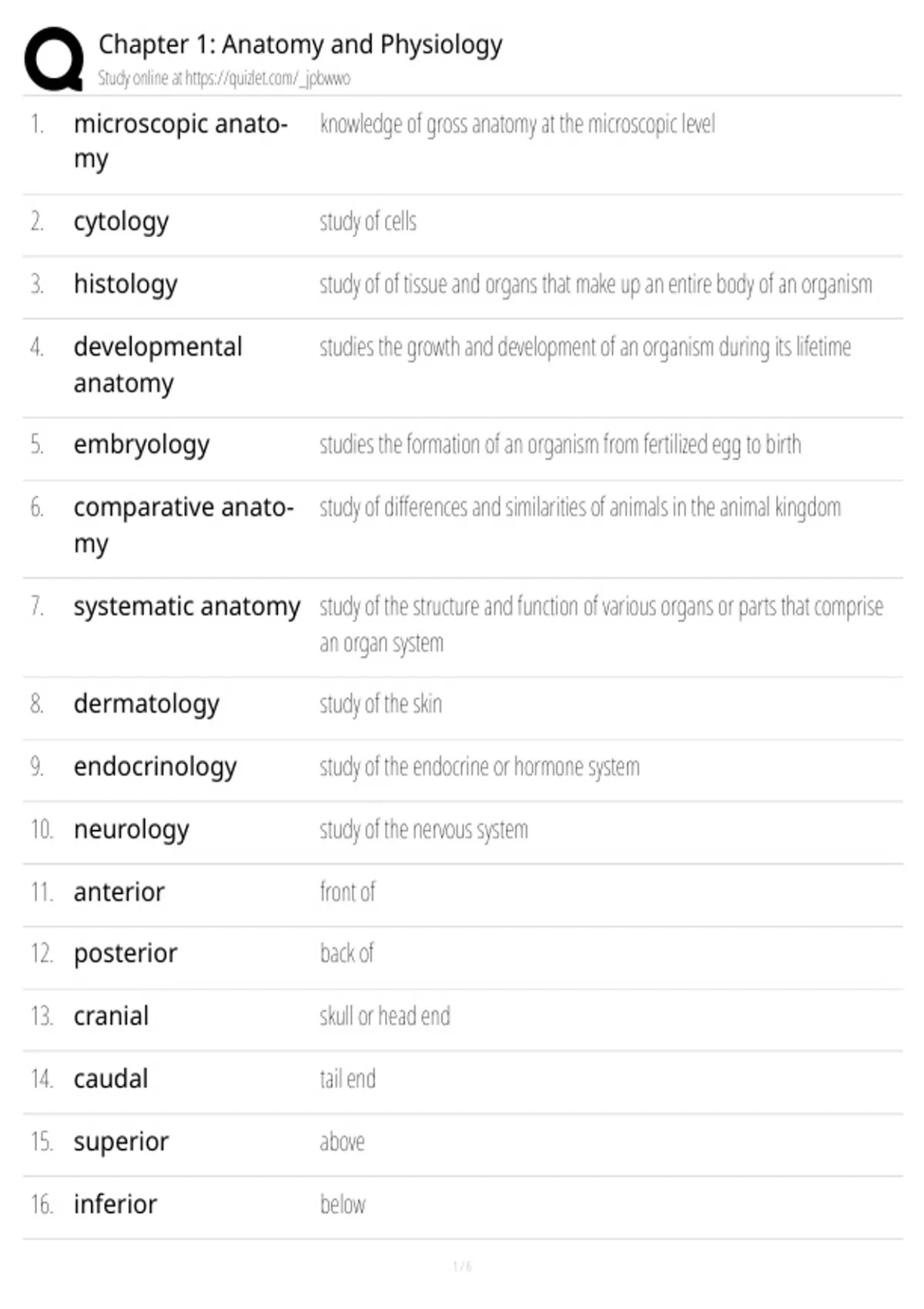This screenshot has width=924, height=1309.
Task: Click the 'study of cells' definition
Action: [368, 222]
